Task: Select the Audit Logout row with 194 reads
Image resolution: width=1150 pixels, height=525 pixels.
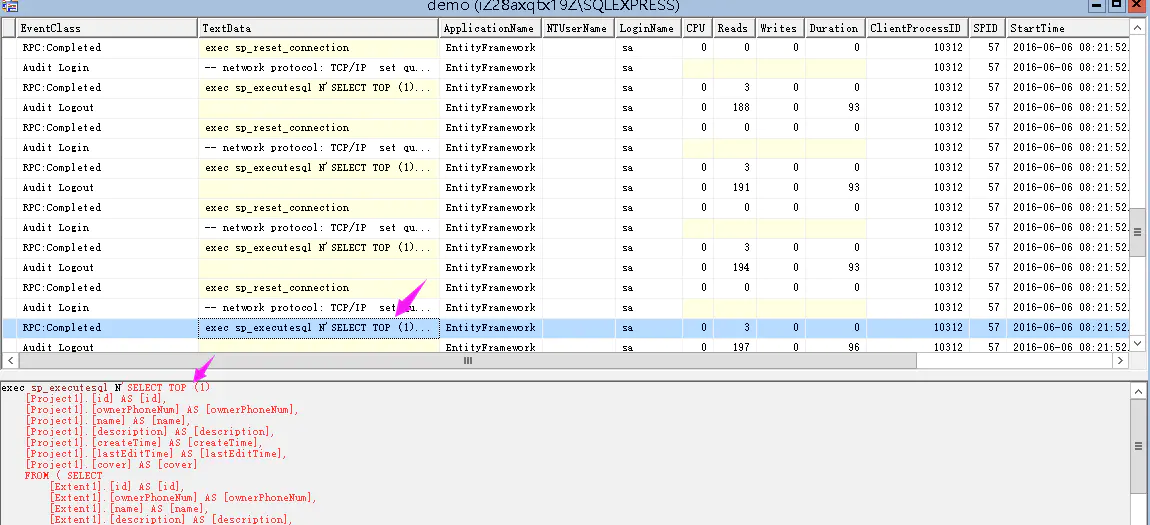Action: pos(565,267)
